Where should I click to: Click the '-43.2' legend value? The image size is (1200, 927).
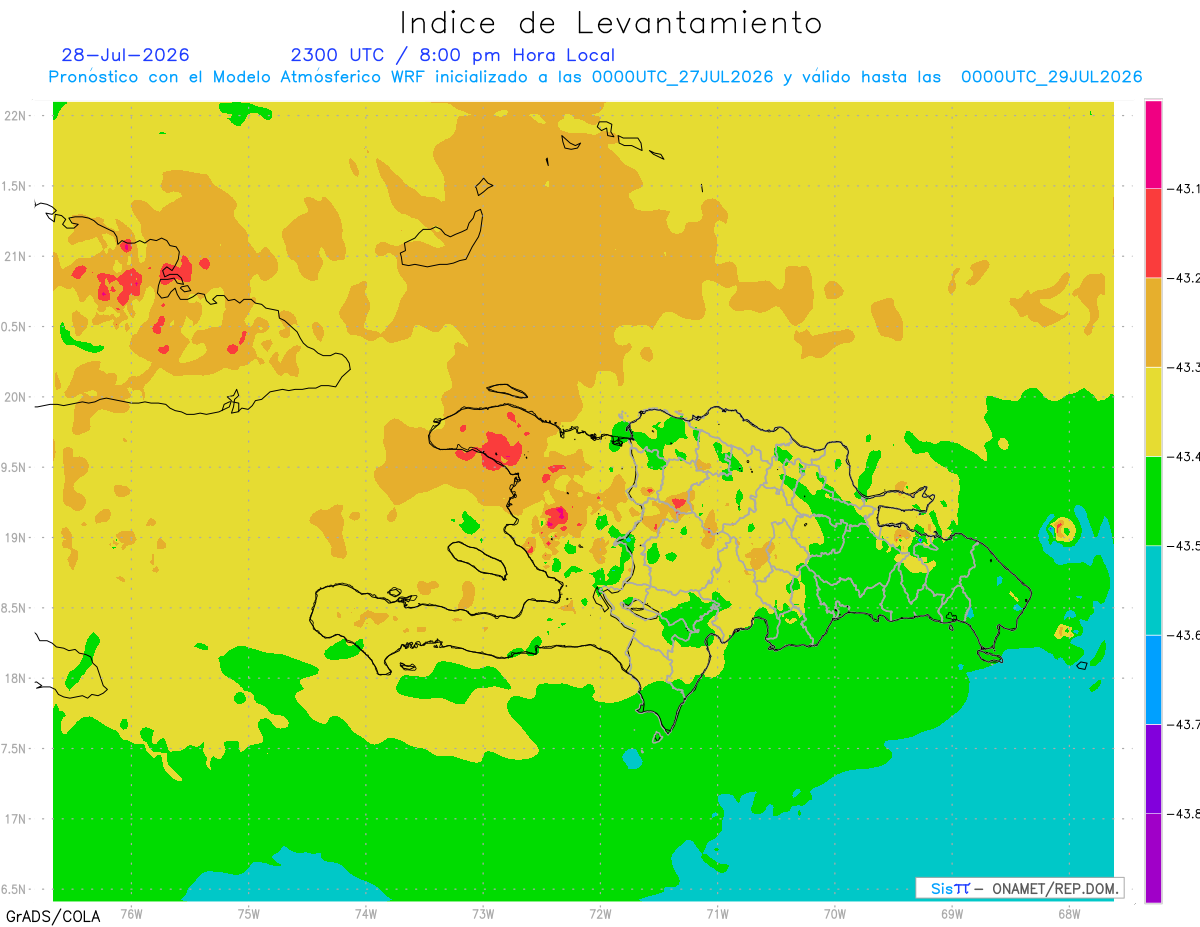[x=1184, y=278]
